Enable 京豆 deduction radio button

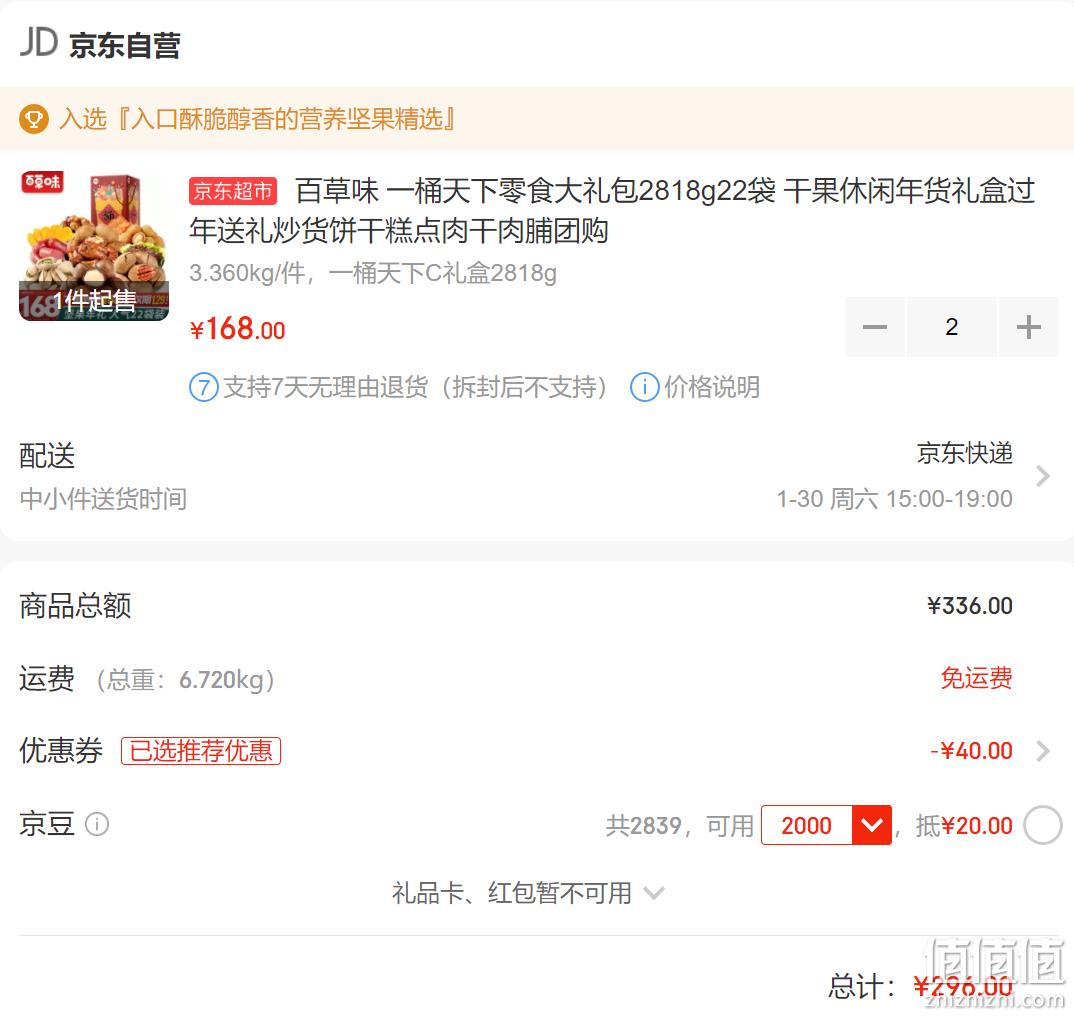[1042, 825]
